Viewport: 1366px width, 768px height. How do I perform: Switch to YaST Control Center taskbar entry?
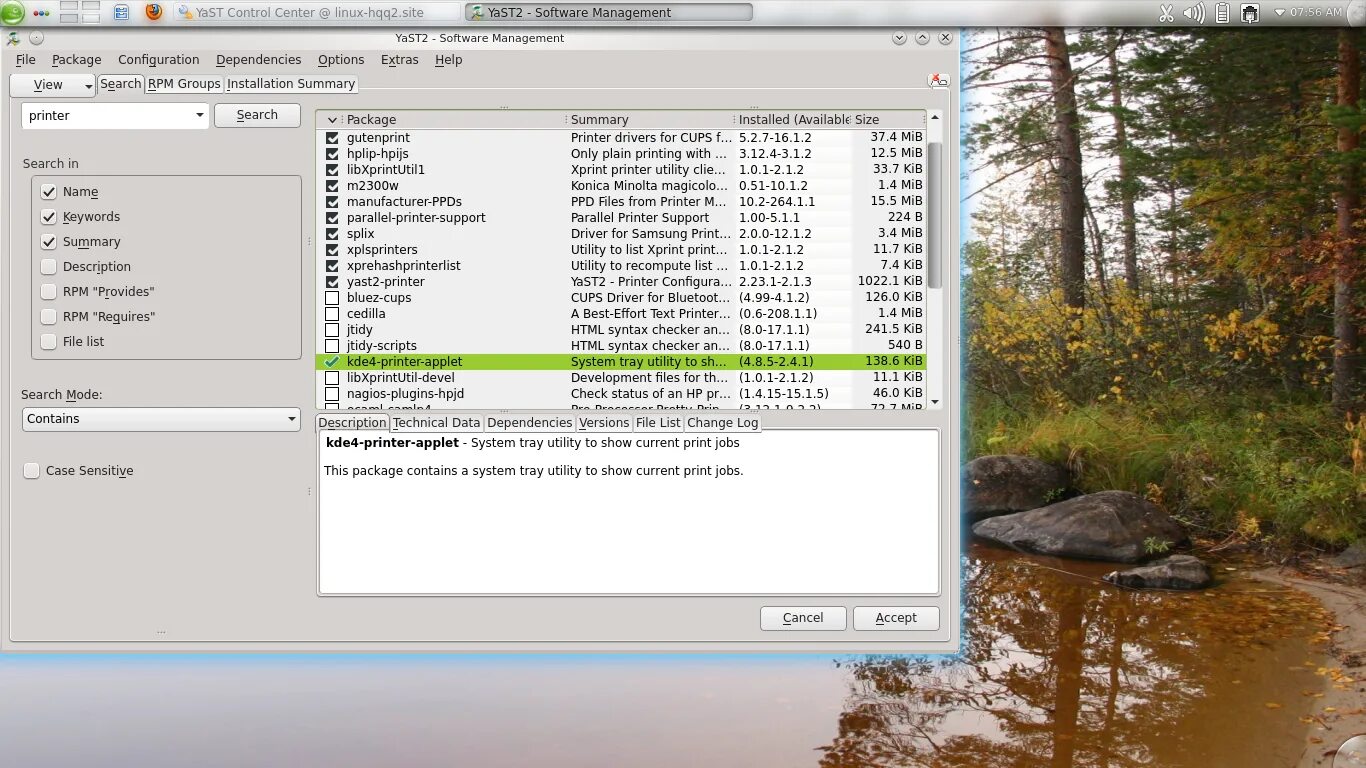pos(317,12)
